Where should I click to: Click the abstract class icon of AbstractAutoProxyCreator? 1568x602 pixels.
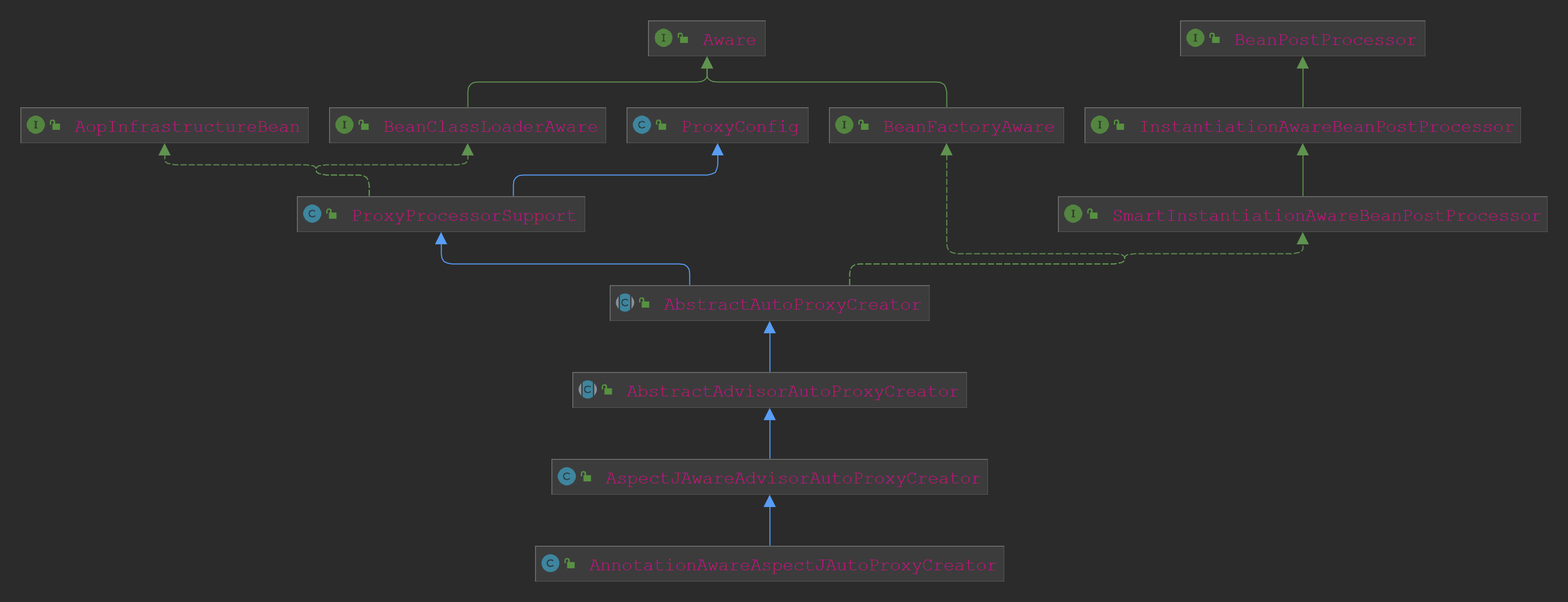(625, 303)
